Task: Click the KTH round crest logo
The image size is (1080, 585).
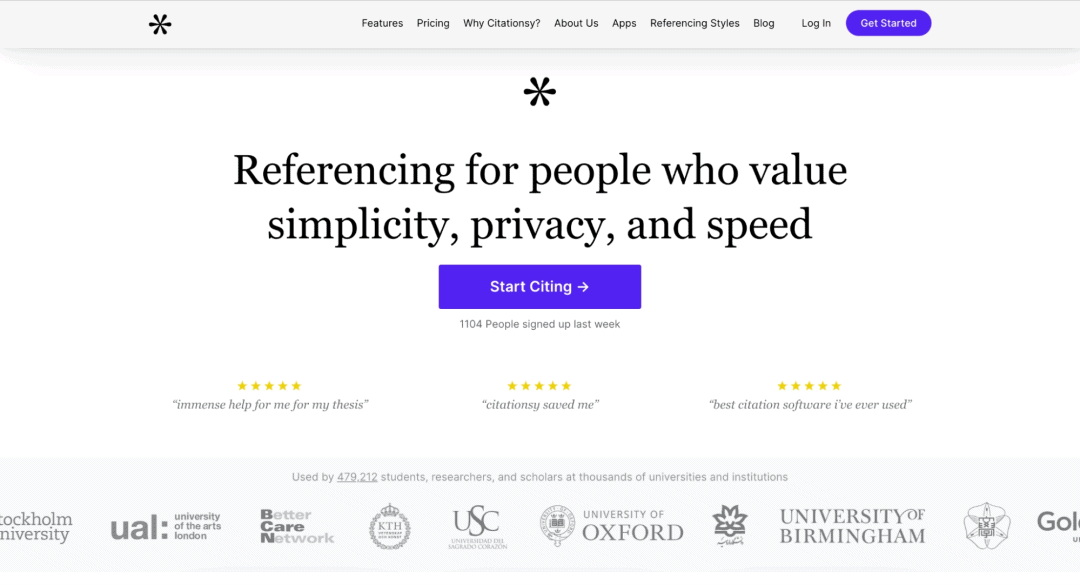Action: (389, 526)
